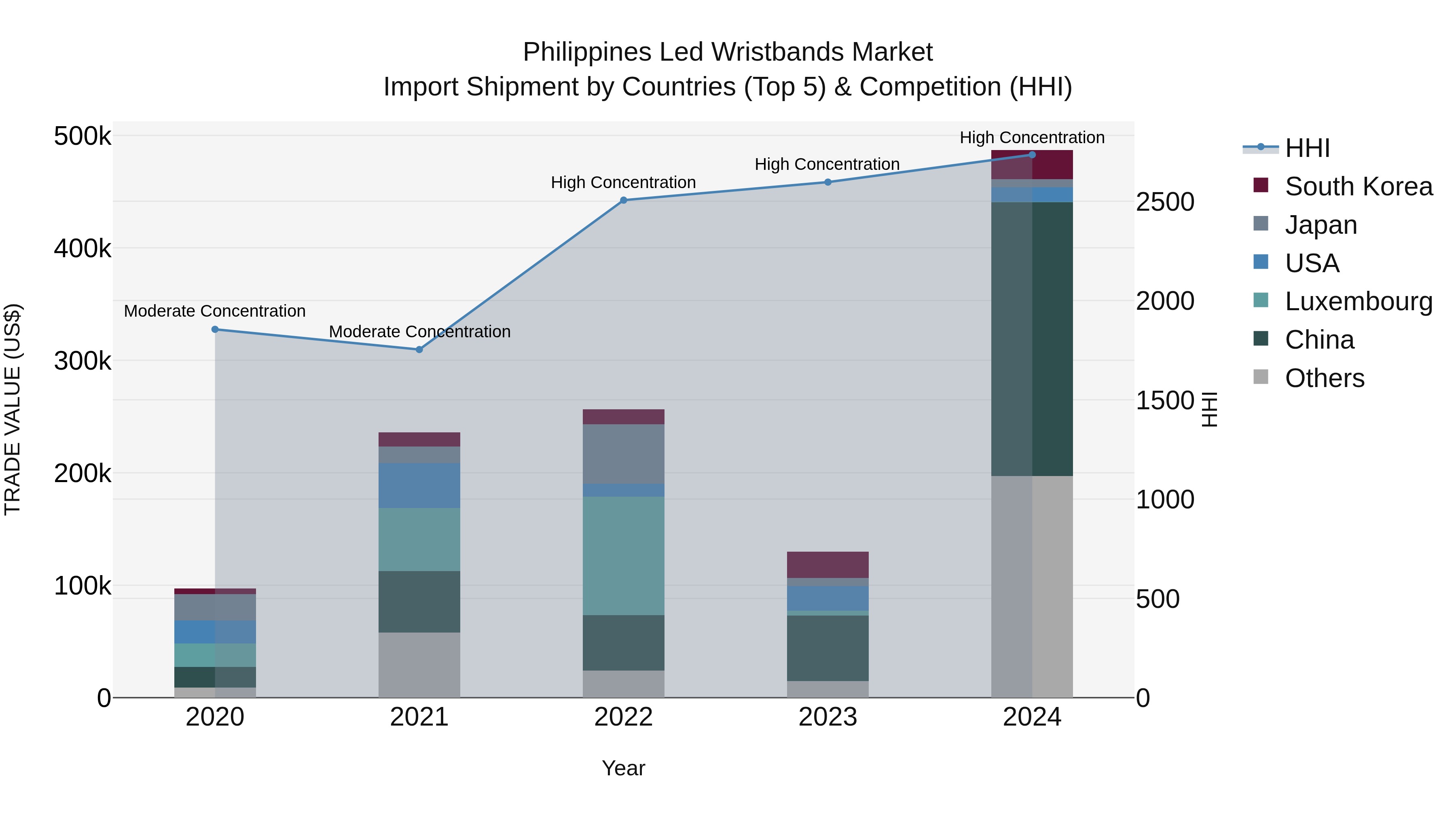Image resolution: width=1456 pixels, height=819 pixels.
Task: Click the 2500 HHI axis tick label
Action: (1166, 202)
